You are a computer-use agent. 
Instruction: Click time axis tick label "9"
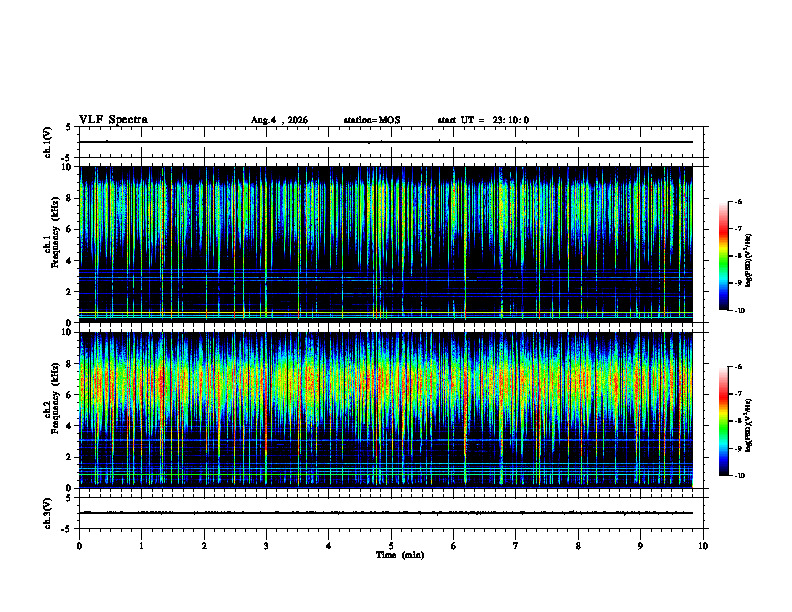(x=640, y=546)
